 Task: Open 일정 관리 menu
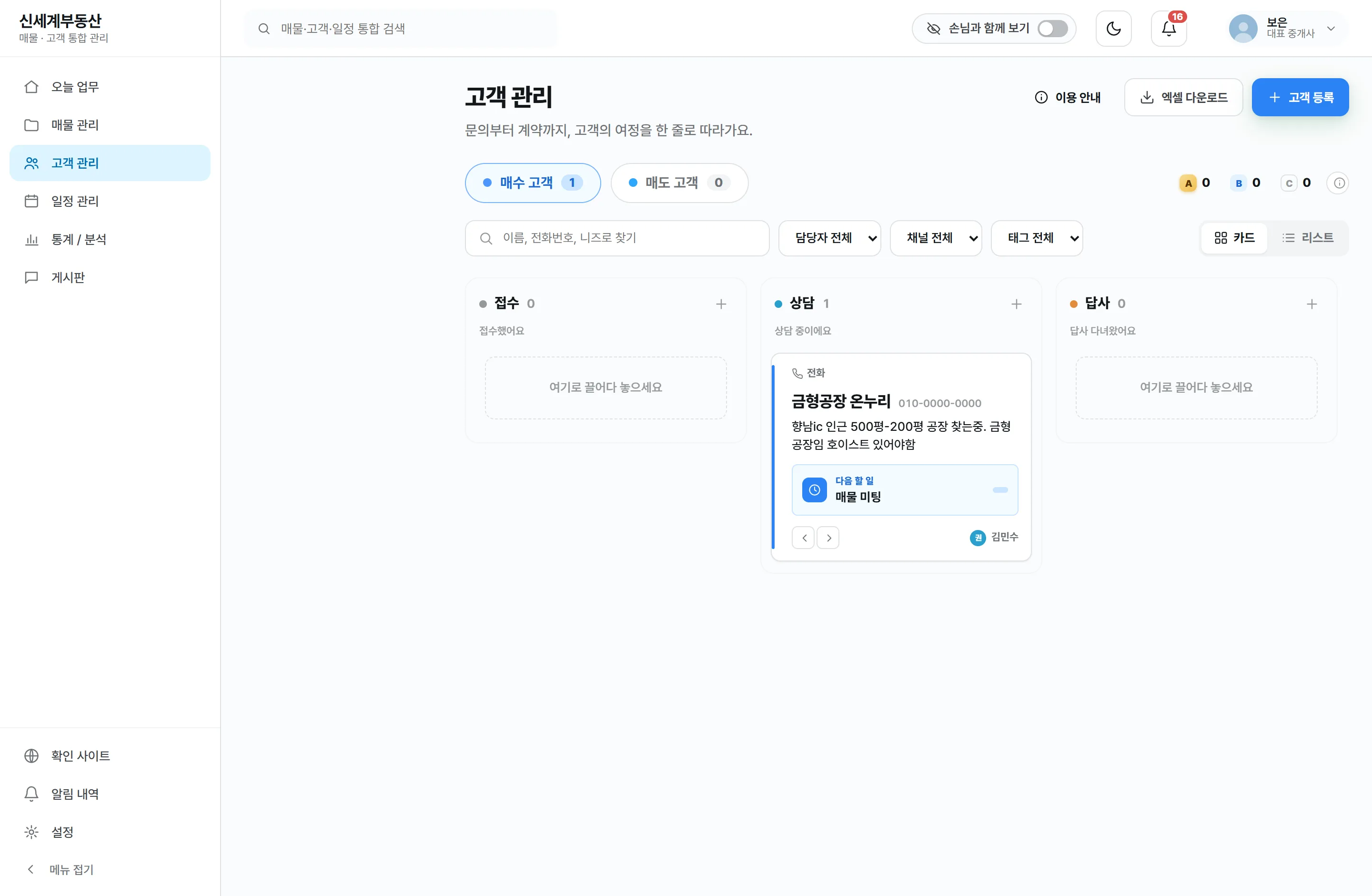point(110,201)
